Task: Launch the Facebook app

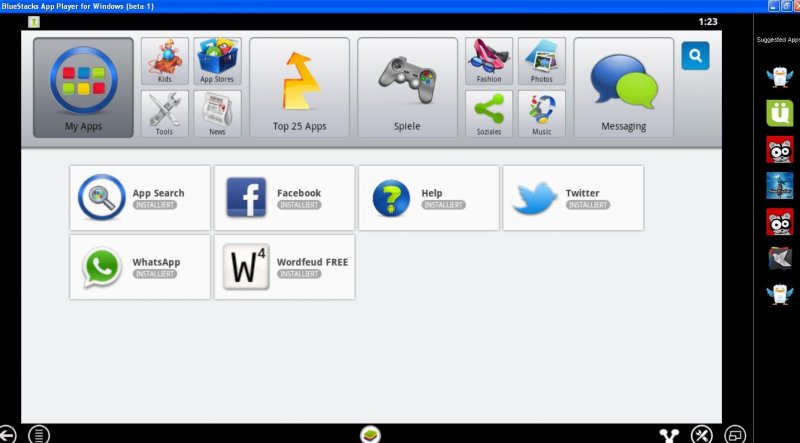Action: (x=284, y=198)
